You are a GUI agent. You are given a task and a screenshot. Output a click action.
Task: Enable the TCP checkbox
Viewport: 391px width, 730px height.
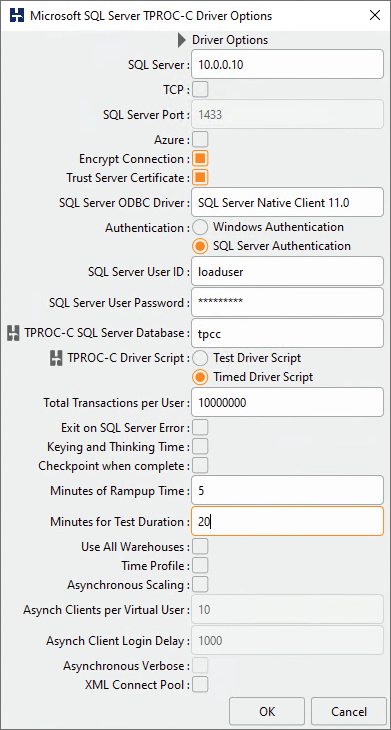(x=200, y=89)
